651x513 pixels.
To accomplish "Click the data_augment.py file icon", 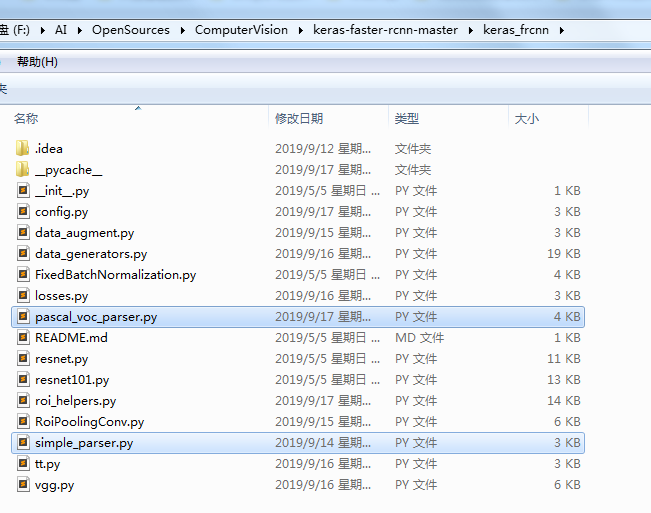I will coord(23,232).
